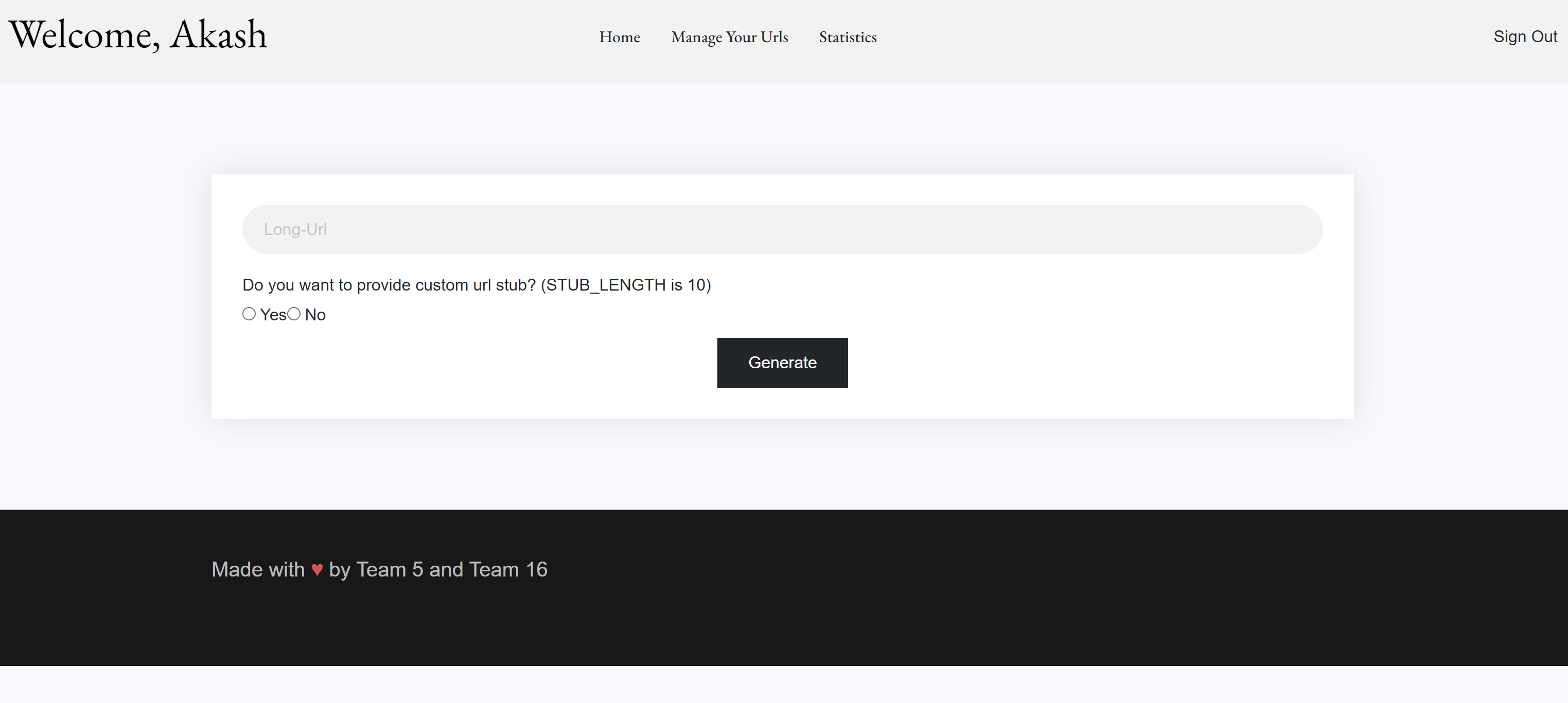Viewport: 1568px width, 703px height.
Task: Click the red heart icon in footer
Action: [x=316, y=570]
